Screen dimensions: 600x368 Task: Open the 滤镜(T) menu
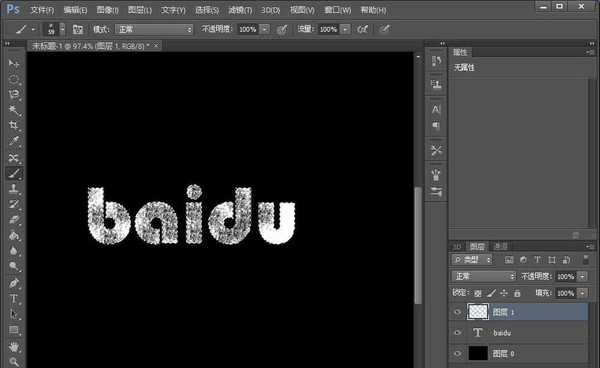coord(240,10)
